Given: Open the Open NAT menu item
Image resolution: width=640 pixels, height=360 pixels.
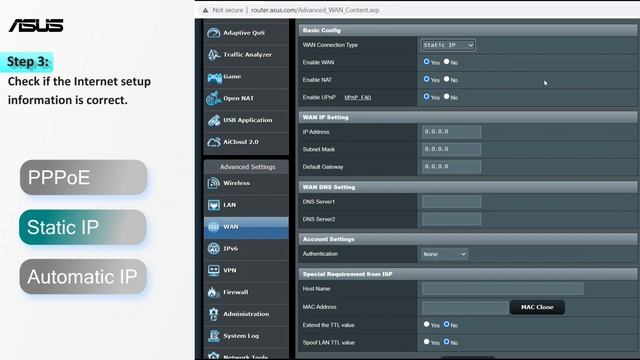Looking at the screenshot, I should tap(246, 98).
